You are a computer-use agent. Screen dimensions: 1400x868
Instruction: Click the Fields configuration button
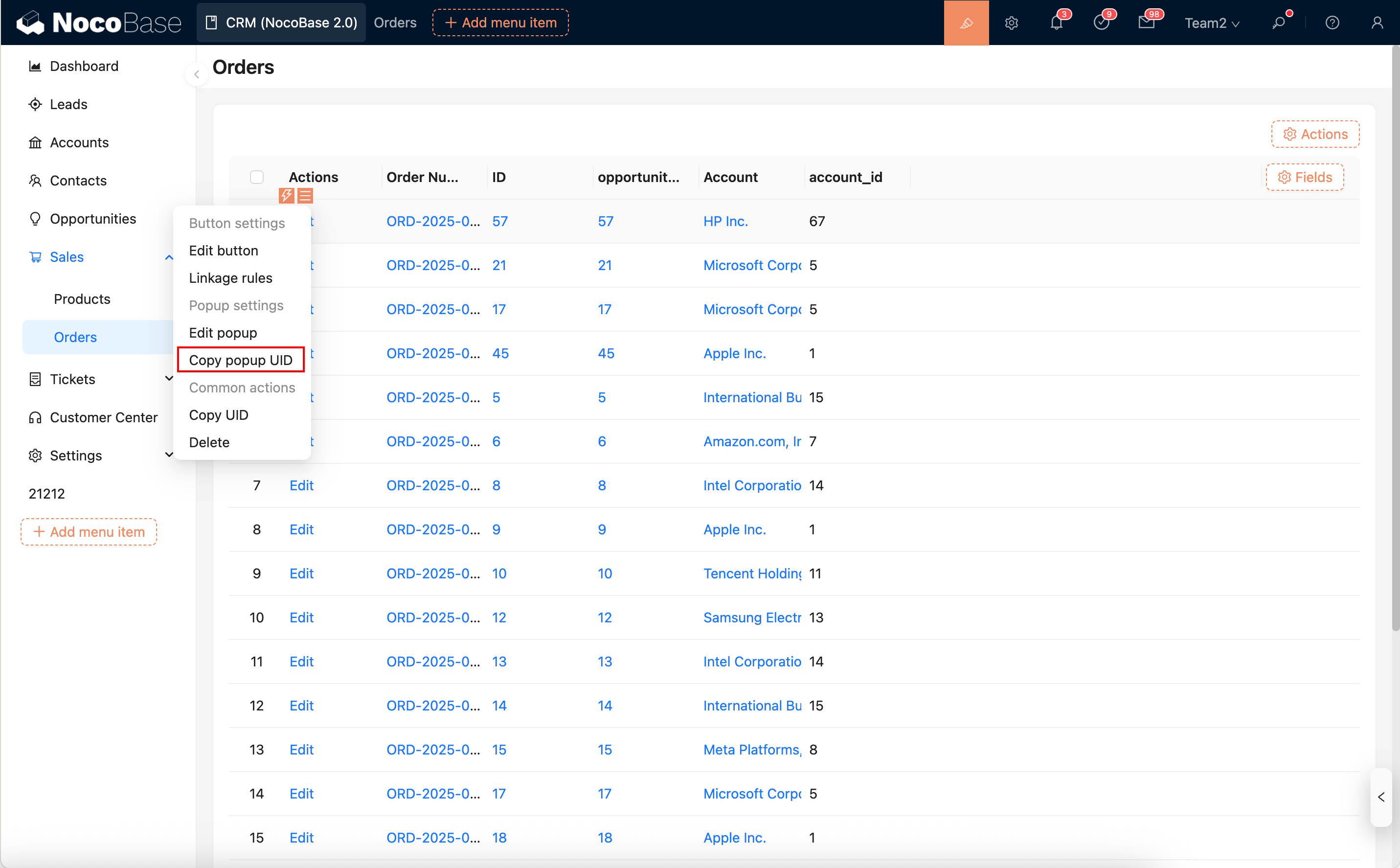1304,177
